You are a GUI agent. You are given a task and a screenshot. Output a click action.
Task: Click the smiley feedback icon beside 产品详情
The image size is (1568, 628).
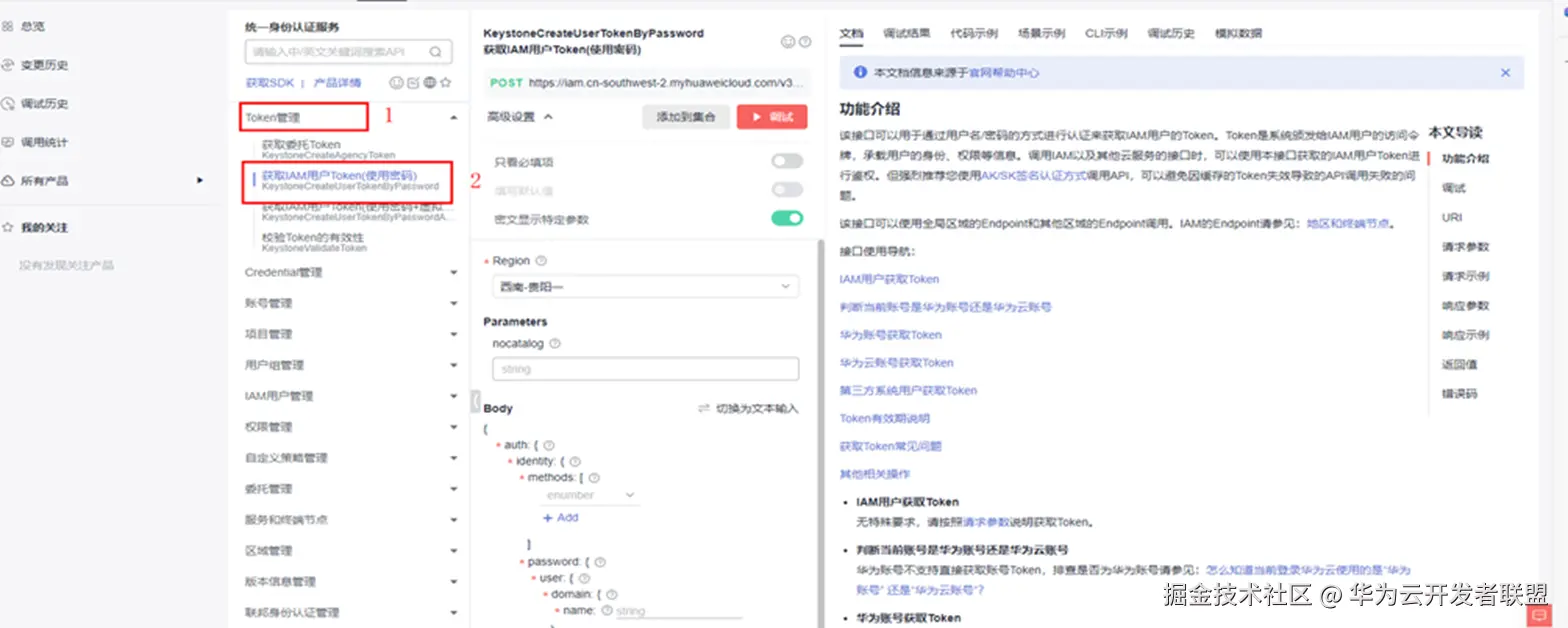(395, 83)
